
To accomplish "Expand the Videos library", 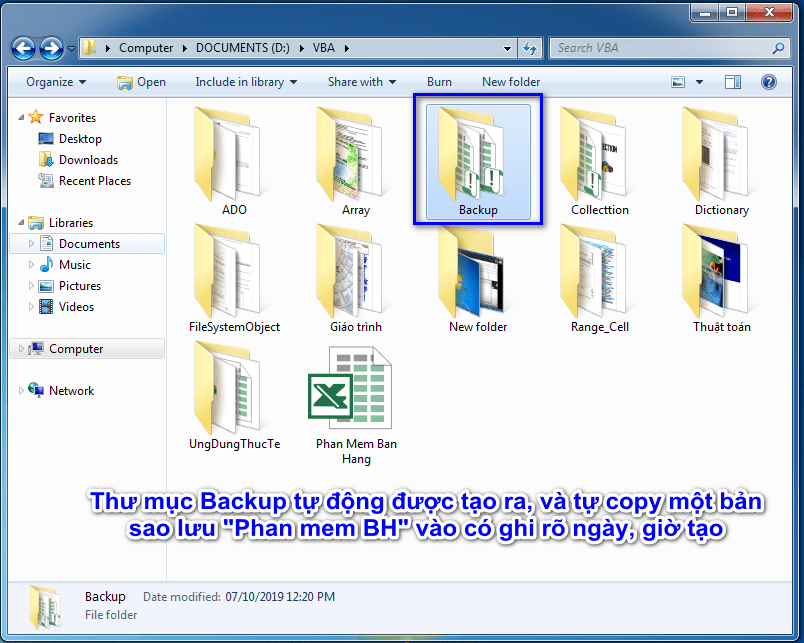I will pyautogui.click(x=31, y=307).
